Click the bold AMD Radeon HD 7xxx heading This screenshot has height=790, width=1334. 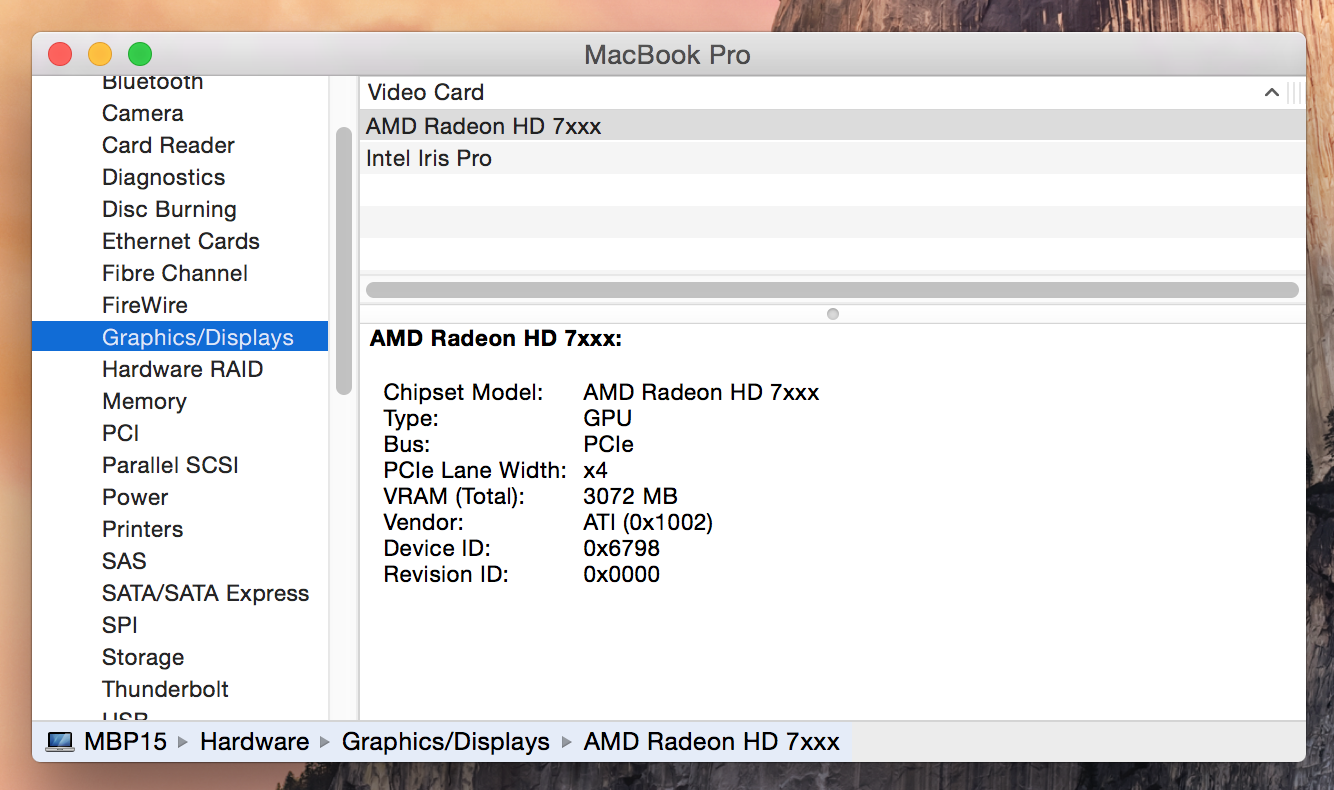pyautogui.click(x=496, y=339)
